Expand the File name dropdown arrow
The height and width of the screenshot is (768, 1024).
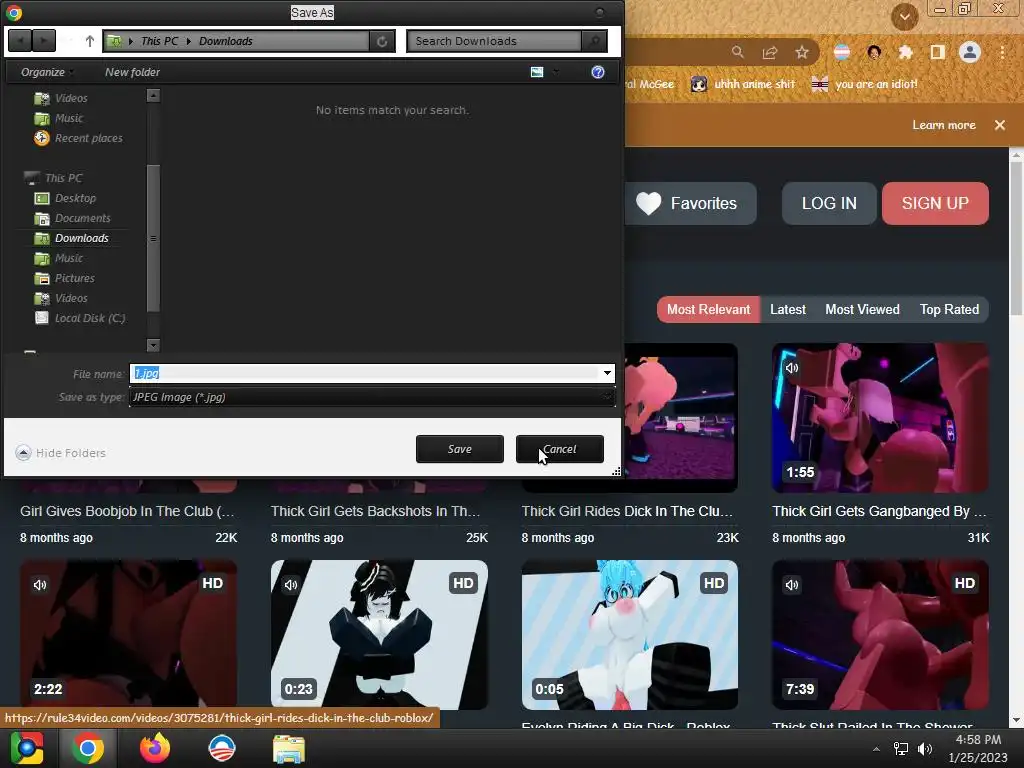pos(607,373)
